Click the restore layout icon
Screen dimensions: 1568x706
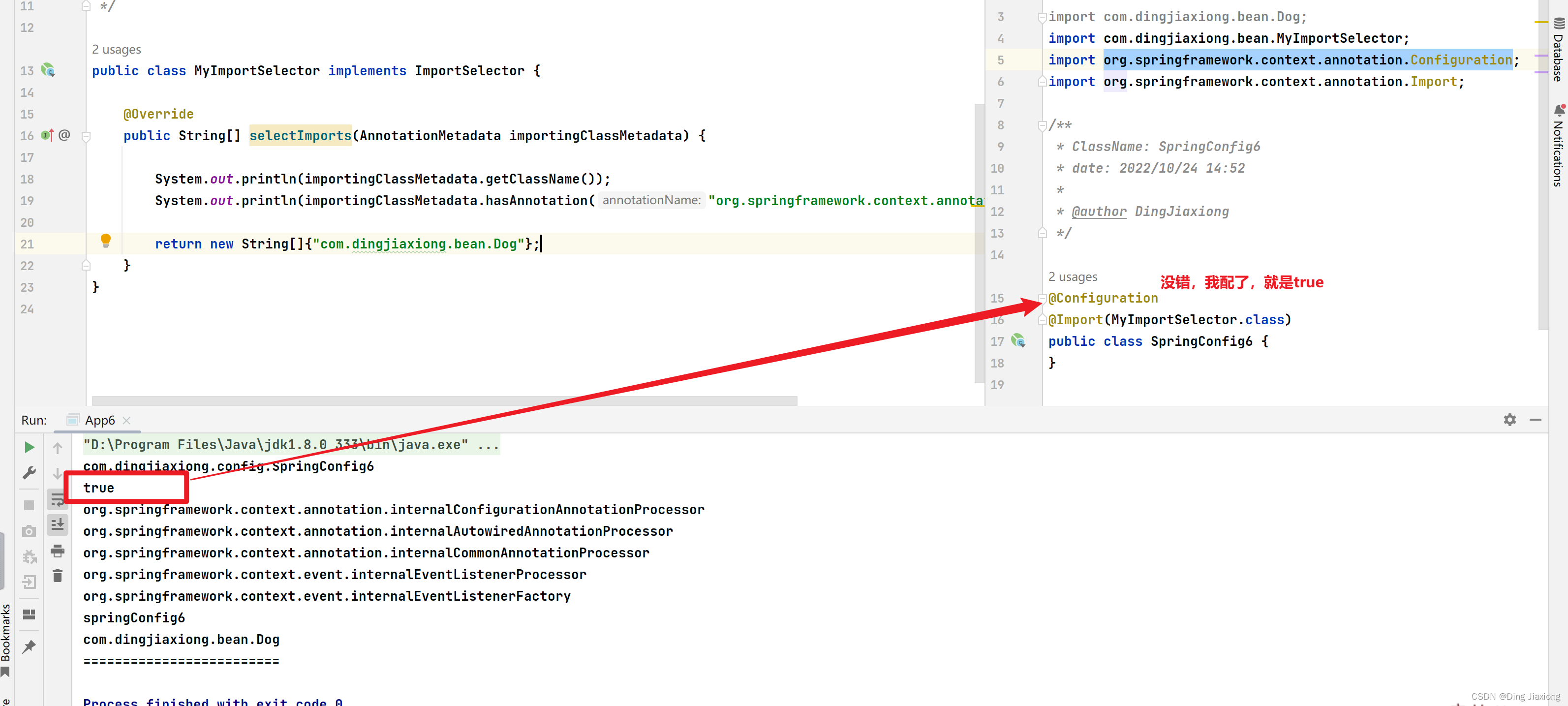[29, 614]
